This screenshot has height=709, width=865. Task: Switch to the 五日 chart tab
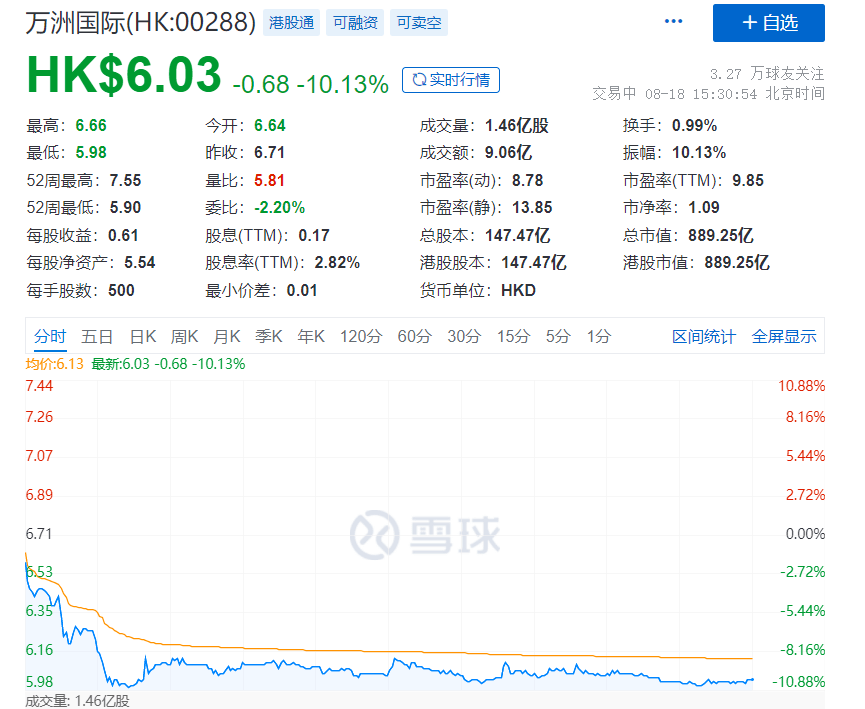click(97, 337)
